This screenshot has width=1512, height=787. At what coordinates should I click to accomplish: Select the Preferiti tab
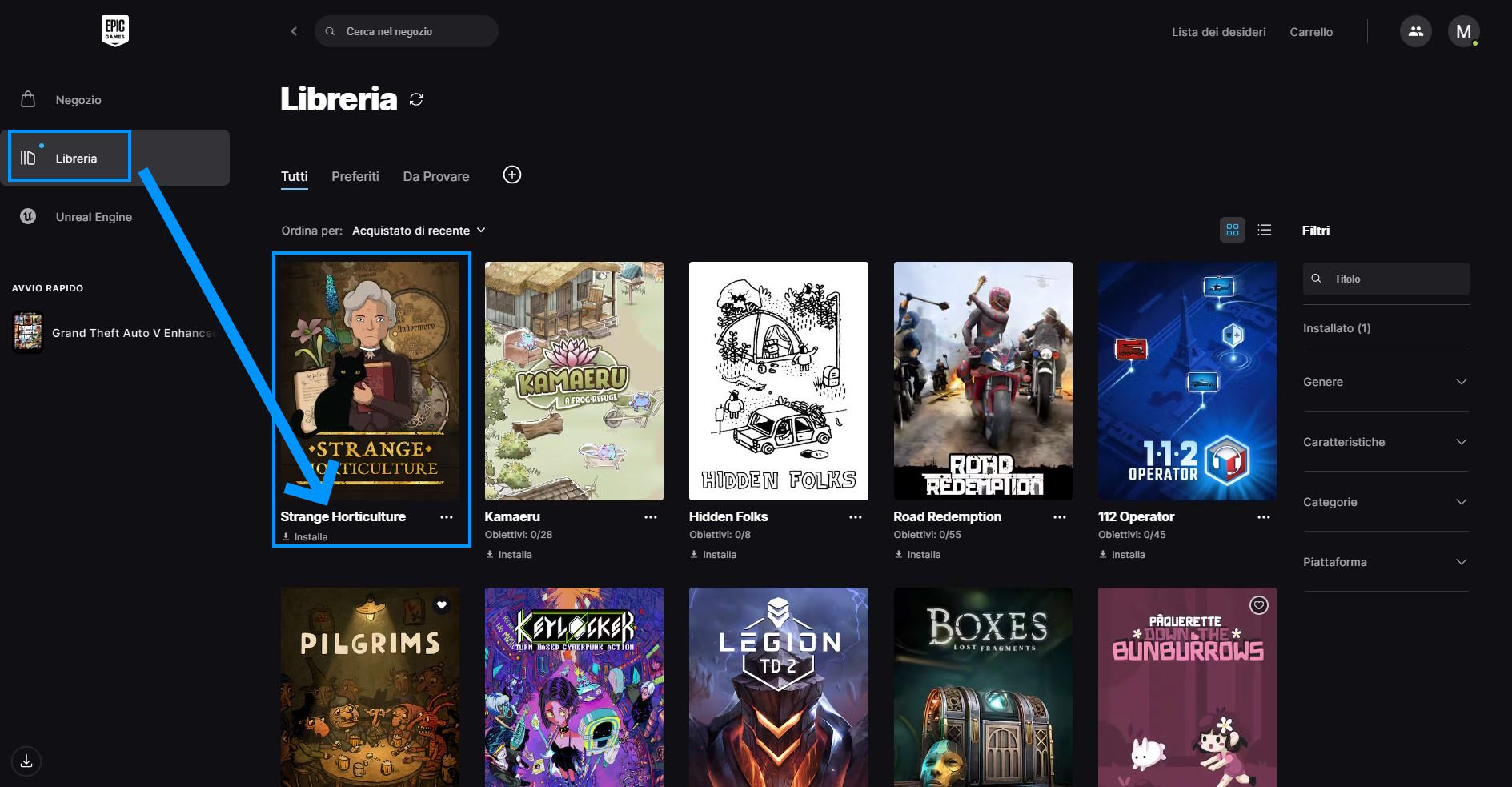tap(355, 176)
